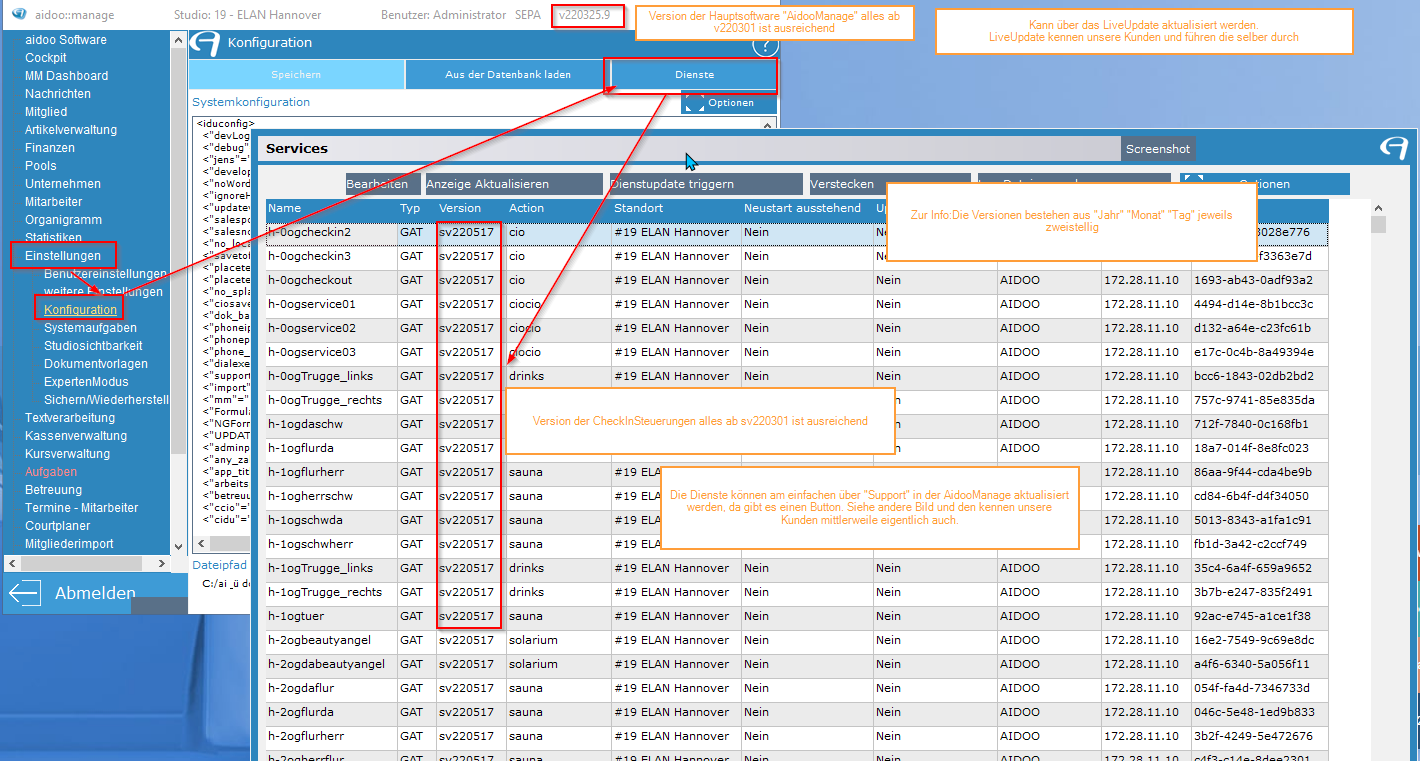Select service row h-2ogbeautyangel

click(797, 640)
